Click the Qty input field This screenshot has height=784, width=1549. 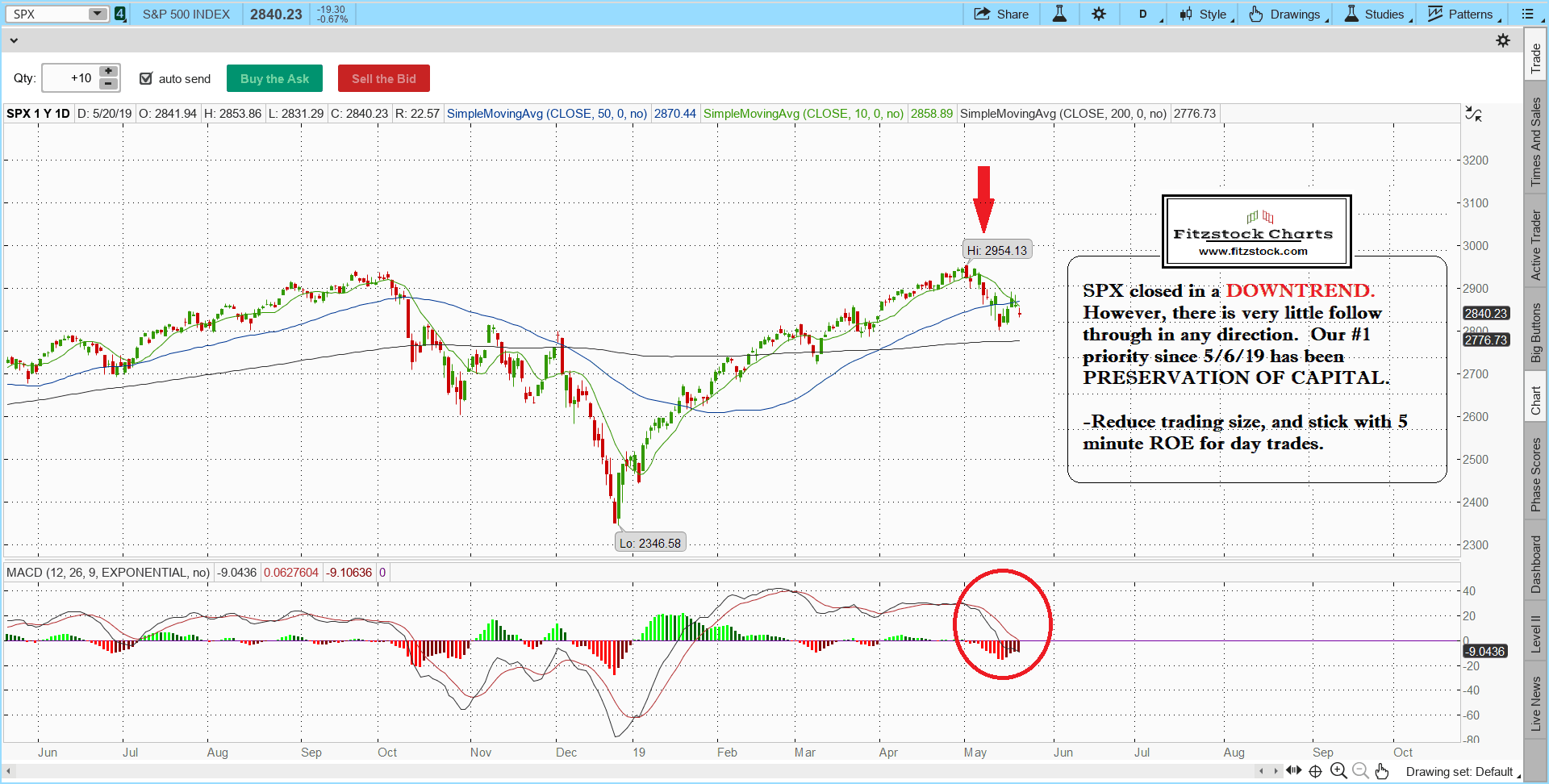pyautogui.click(x=69, y=78)
